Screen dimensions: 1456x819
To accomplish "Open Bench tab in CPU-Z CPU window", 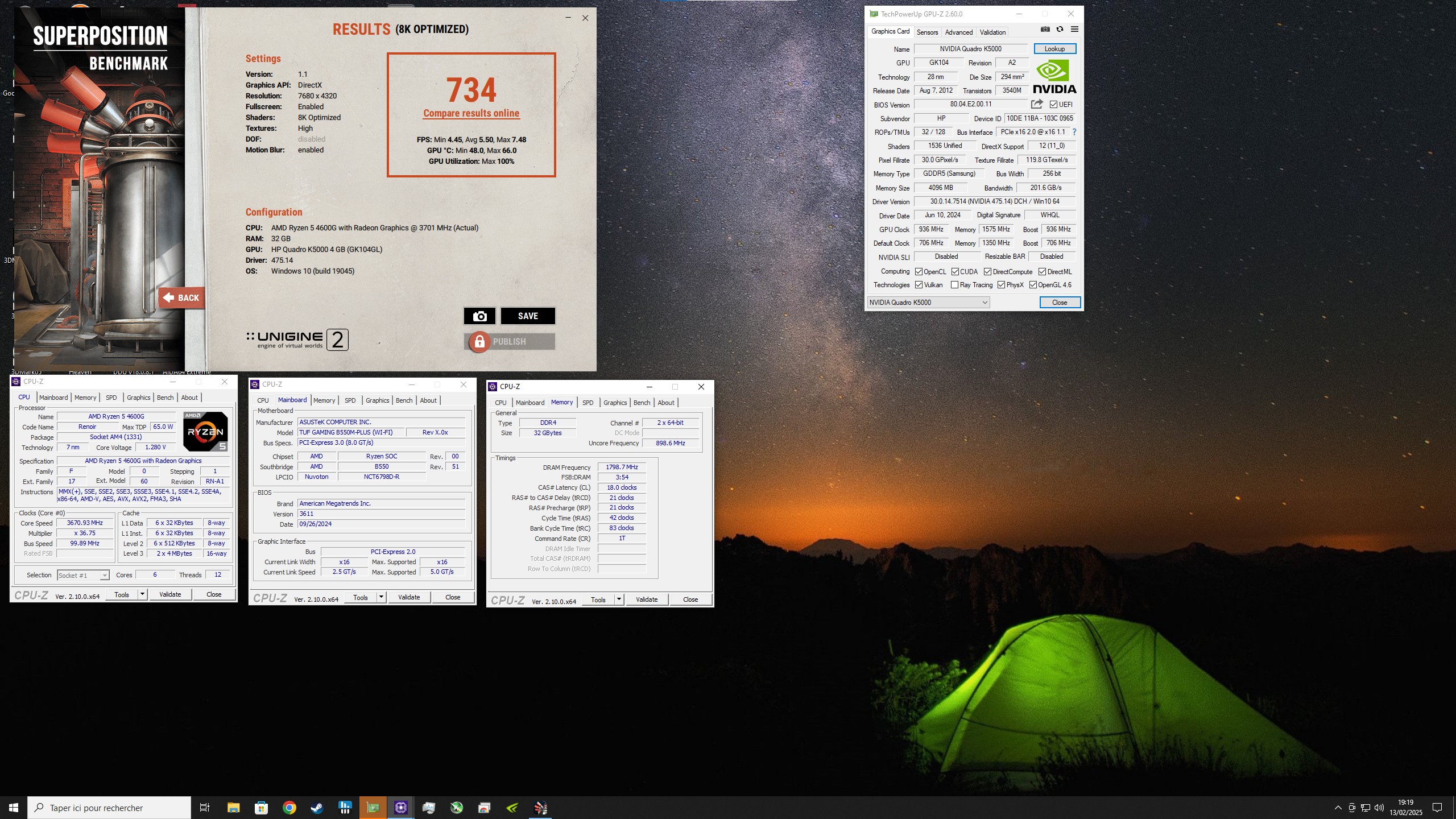I will click(165, 398).
